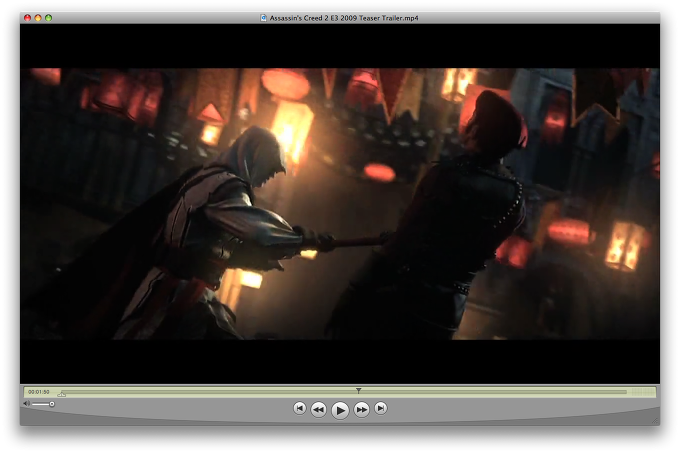Click the video frame area
Viewport: 680px width, 453px height.
coord(340,204)
